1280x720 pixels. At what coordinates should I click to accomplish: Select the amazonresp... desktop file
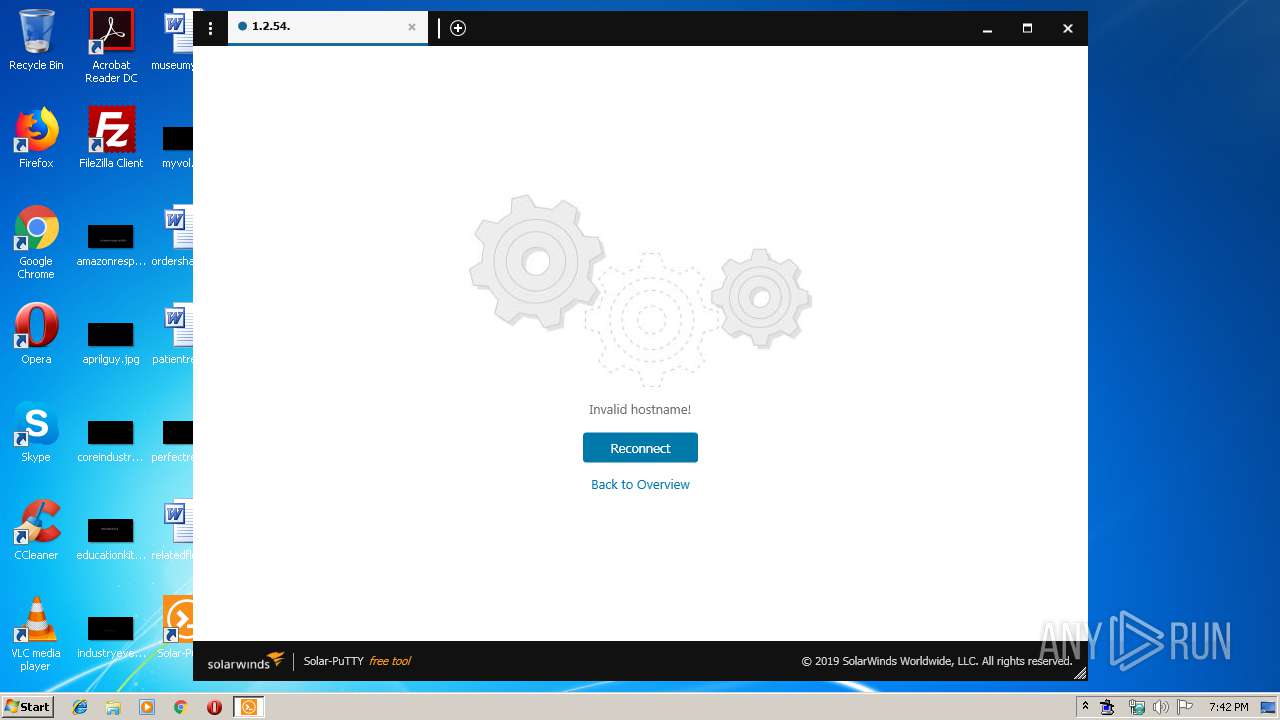click(111, 245)
